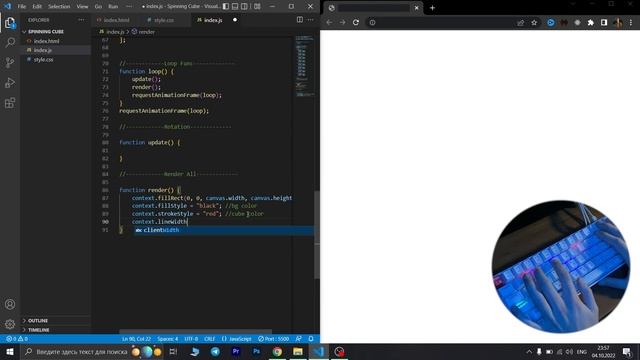This screenshot has height=360, width=640.
Task: Open the overflow menu ellipsis in the menu bar
Action: 129,7
